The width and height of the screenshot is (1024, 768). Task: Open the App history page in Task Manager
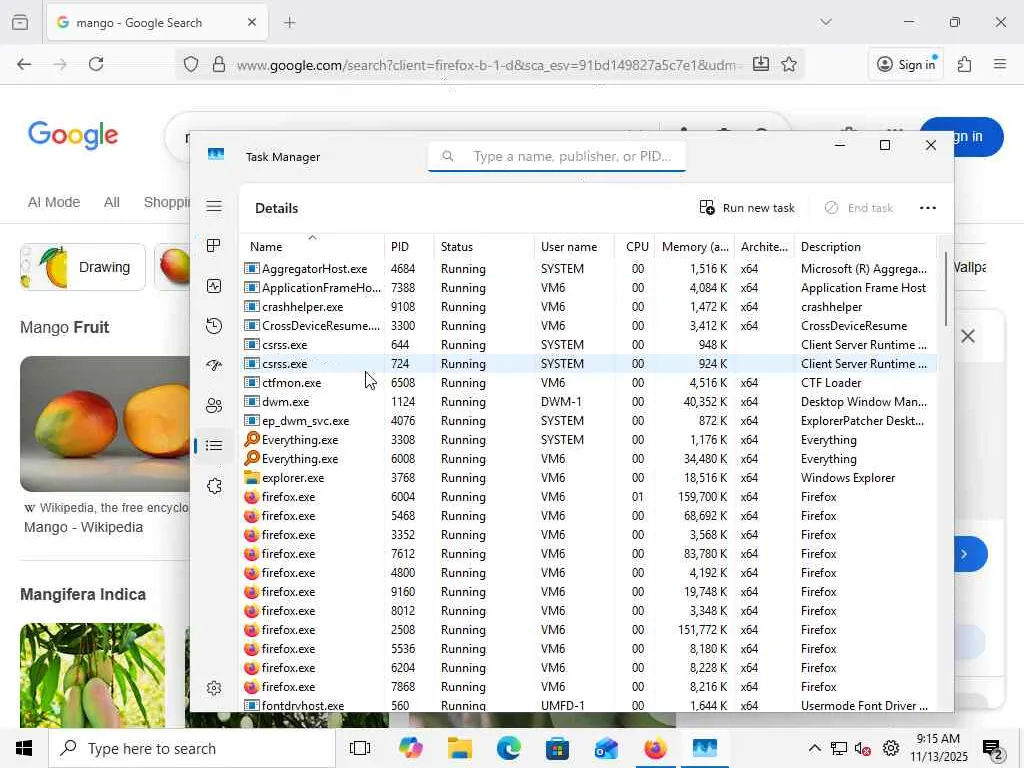tap(214, 326)
